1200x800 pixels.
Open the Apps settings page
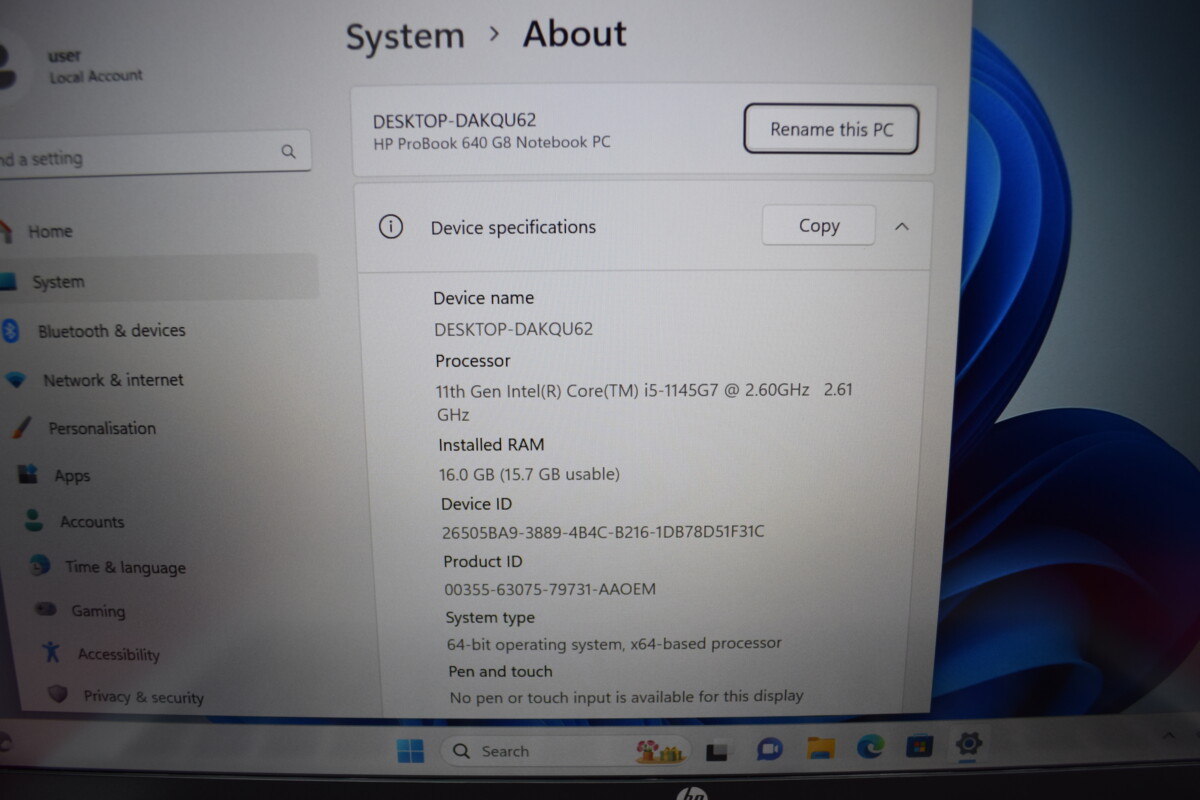(72, 476)
